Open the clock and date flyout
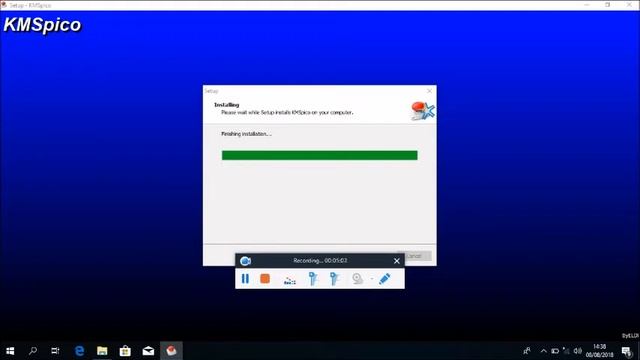The image size is (640, 360). tap(600, 351)
